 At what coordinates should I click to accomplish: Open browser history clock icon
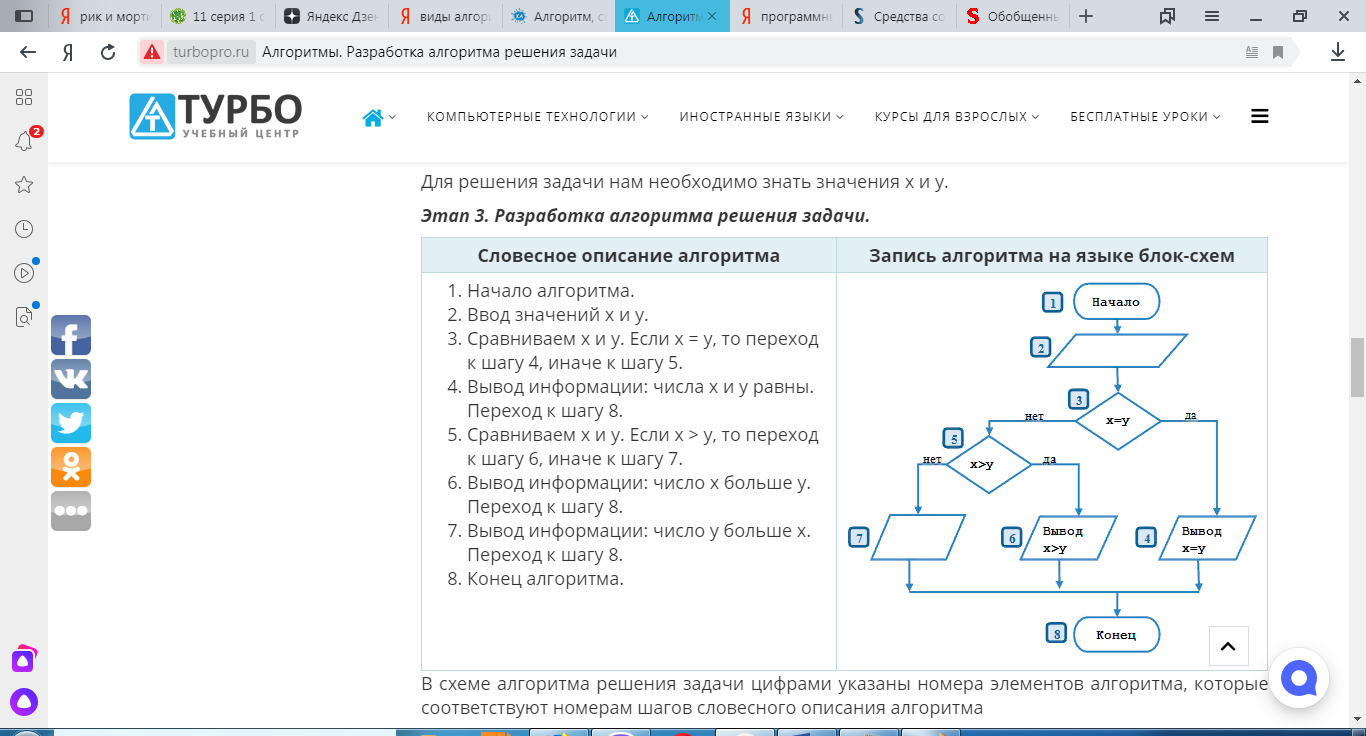pos(25,229)
